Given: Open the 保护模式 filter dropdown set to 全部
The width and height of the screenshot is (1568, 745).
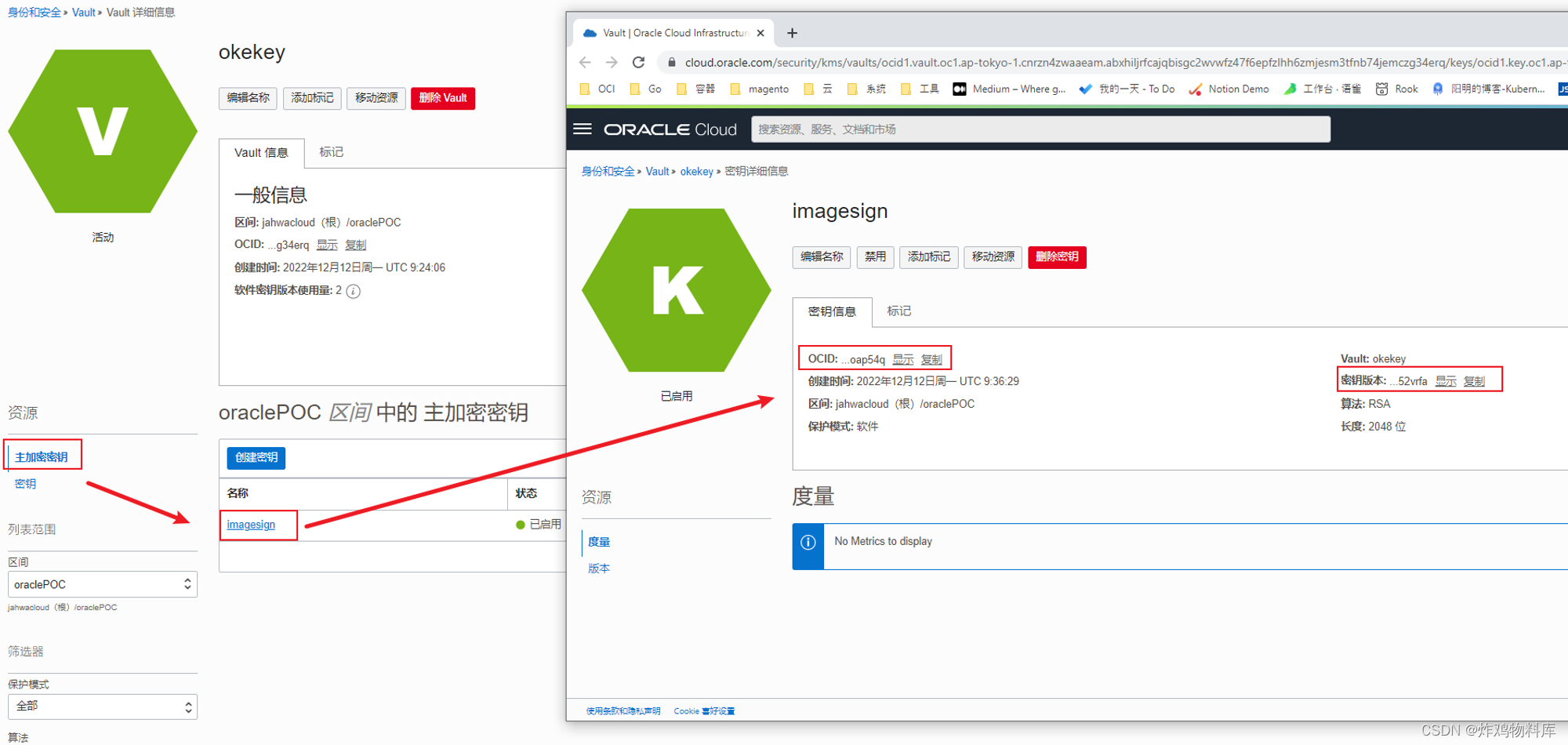Looking at the screenshot, I should tap(102, 706).
